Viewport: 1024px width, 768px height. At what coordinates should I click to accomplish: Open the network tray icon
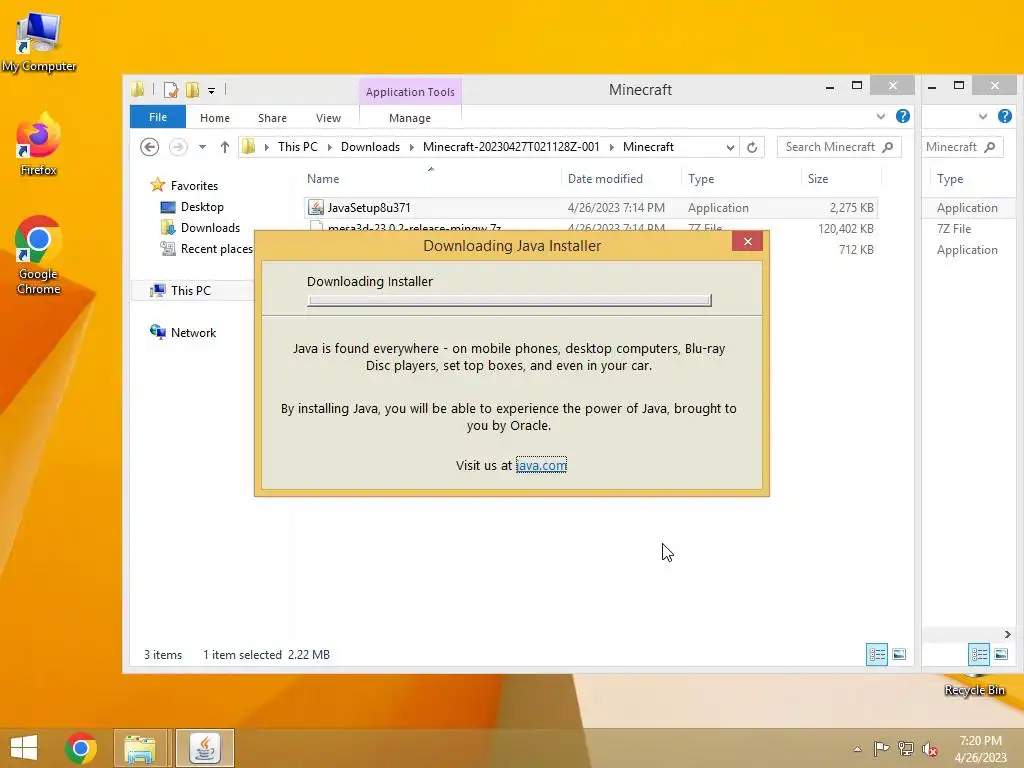click(x=906, y=749)
